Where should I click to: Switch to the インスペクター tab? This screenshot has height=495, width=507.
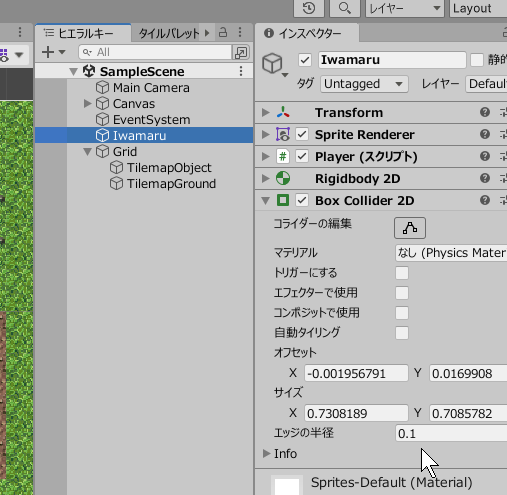pos(307,33)
